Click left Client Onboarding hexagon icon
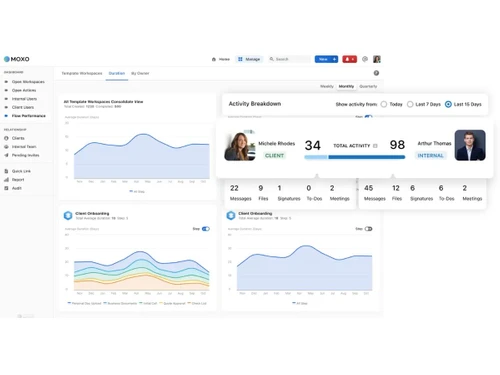 (x=68, y=216)
